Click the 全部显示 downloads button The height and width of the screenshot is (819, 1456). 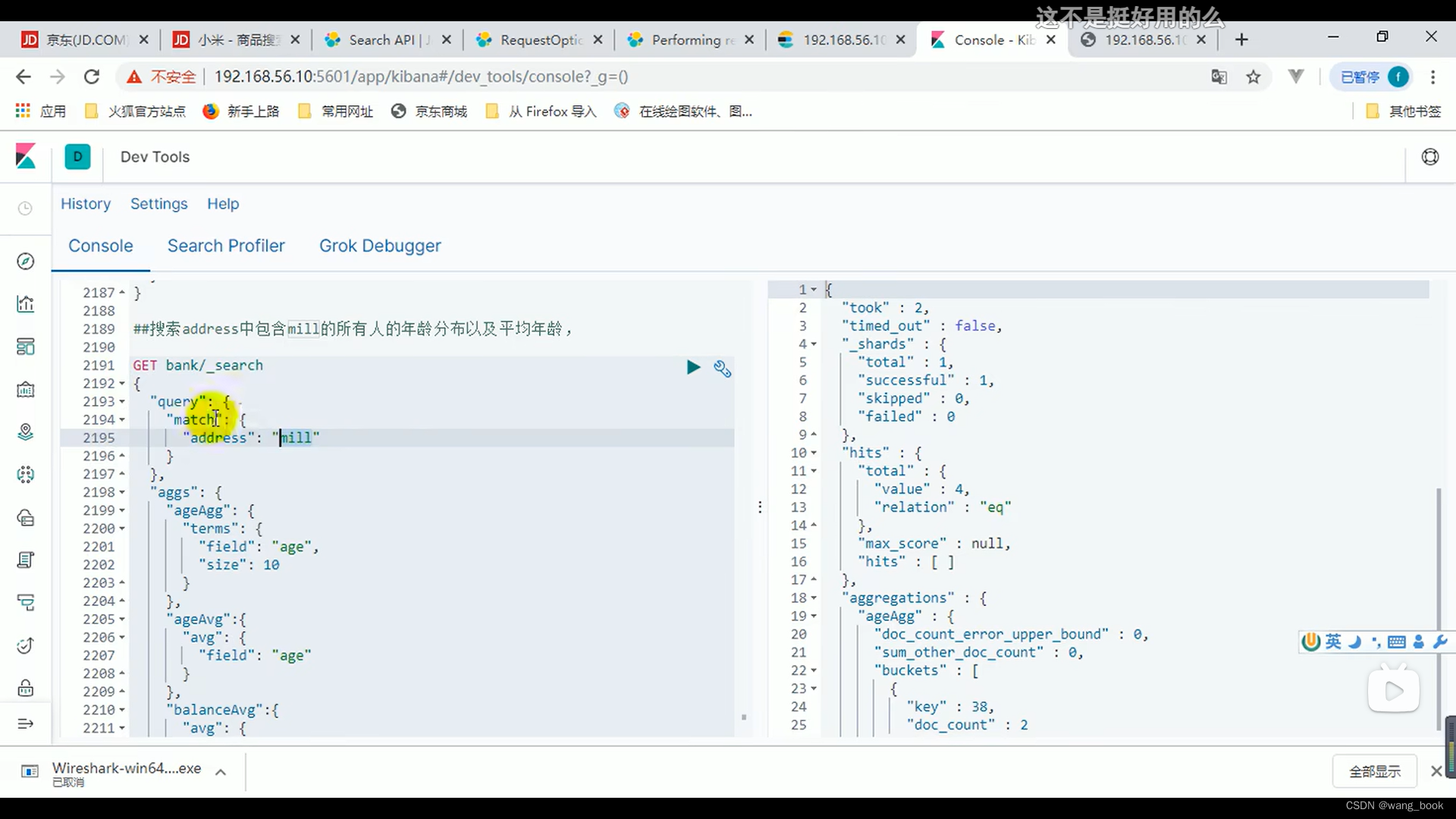1374,771
